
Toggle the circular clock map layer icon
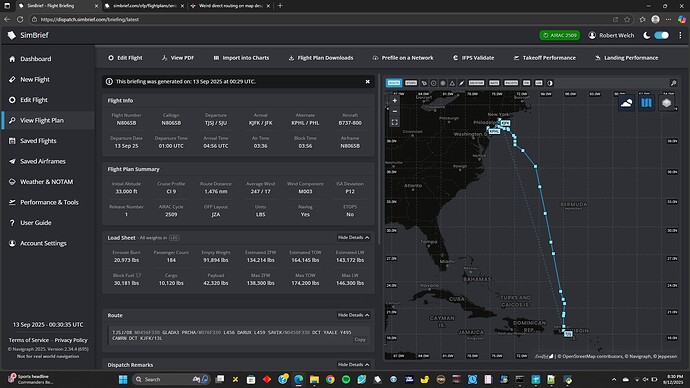tap(433, 83)
